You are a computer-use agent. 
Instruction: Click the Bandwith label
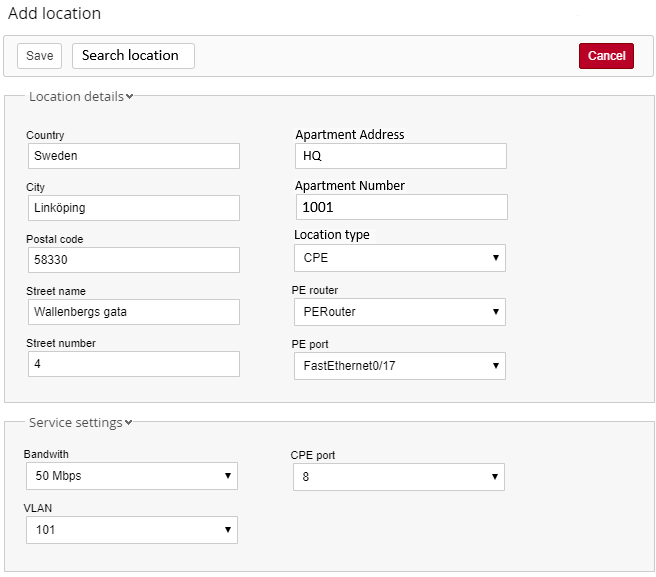click(46, 454)
